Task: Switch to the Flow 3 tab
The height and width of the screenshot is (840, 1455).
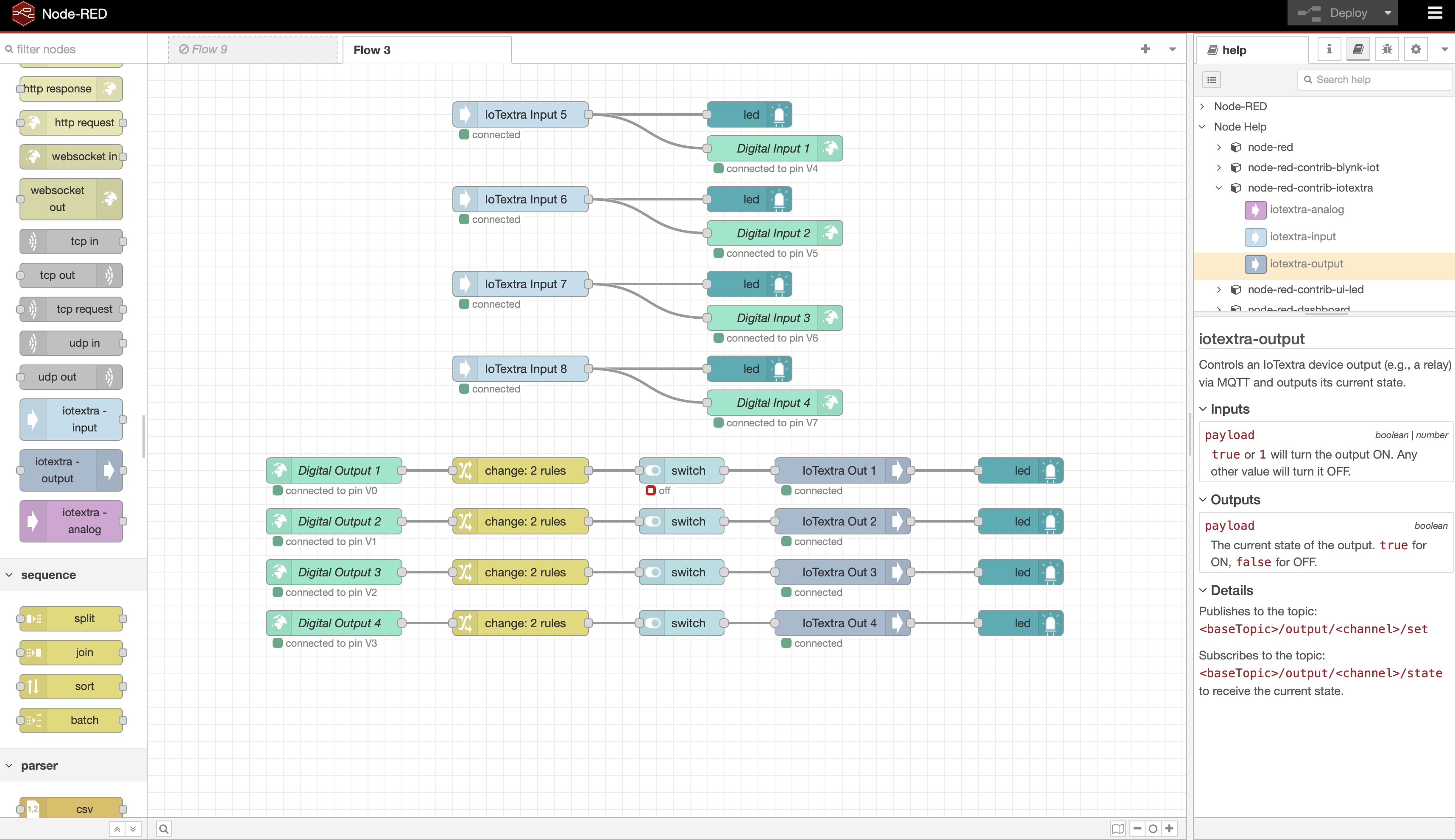Action: tap(427, 50)
